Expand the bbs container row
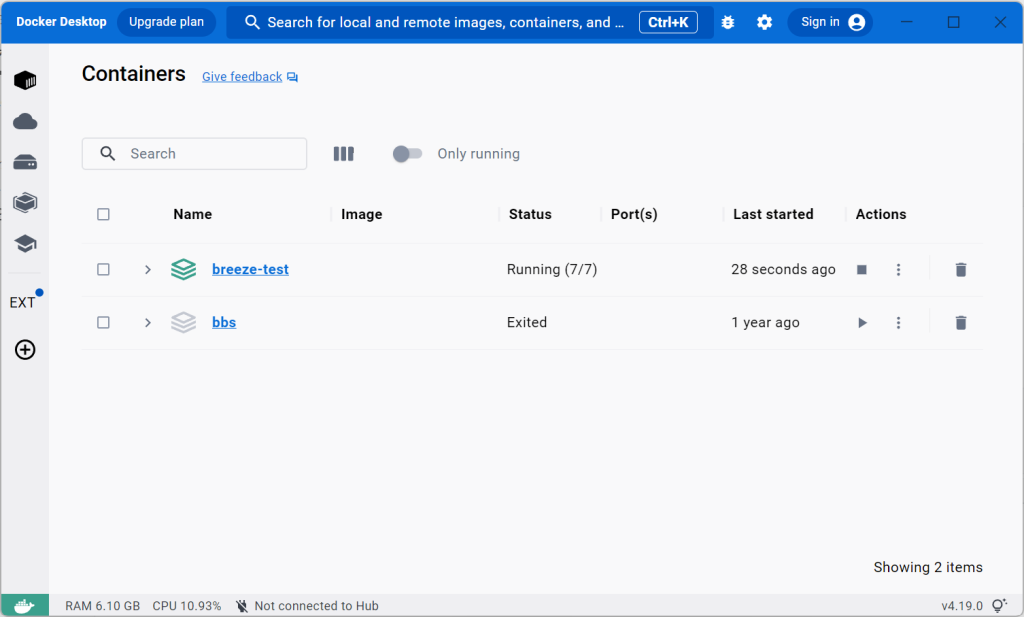Screen dimensions: 1024x617 pos(147,322)
